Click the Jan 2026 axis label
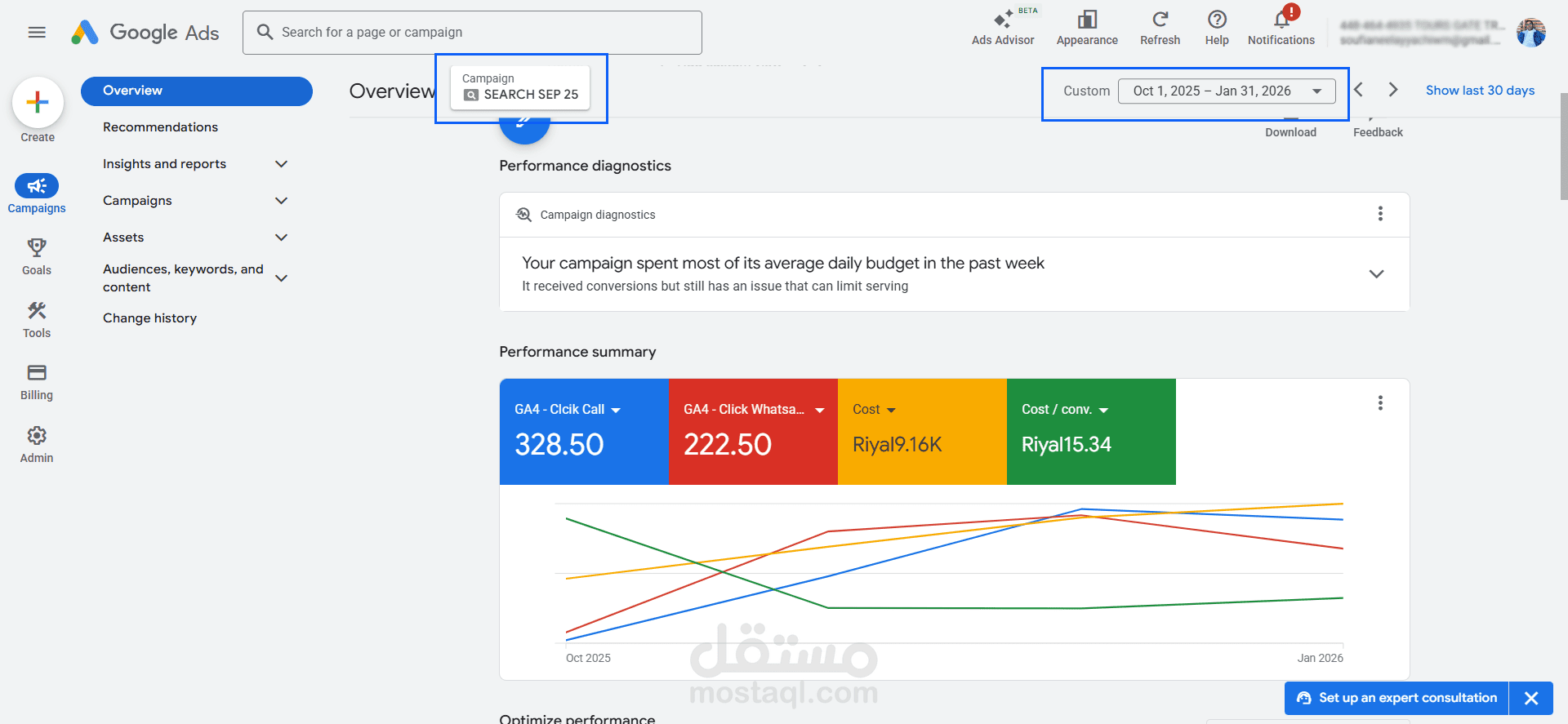The height and width of the screenshot is (724, 1568). pos(1320,658)
